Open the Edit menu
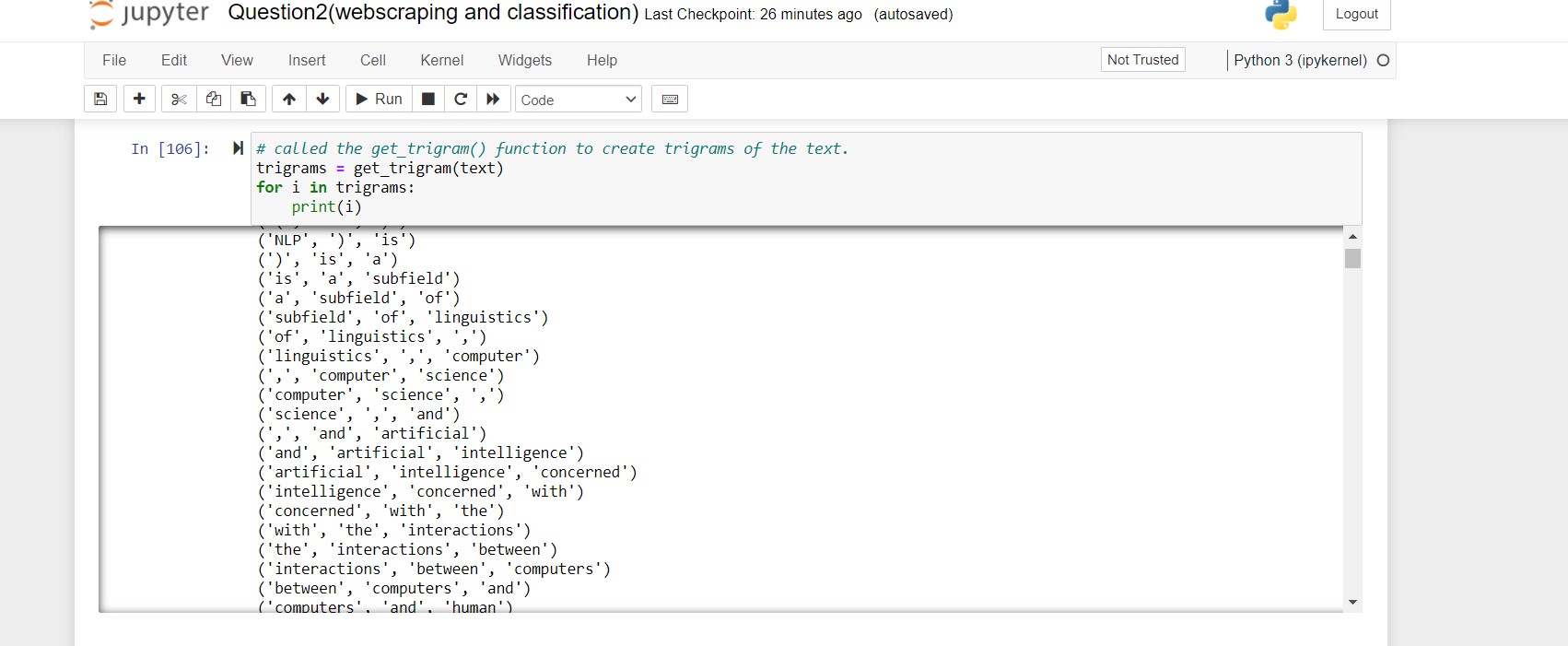1568x646 pixels. tap(174, 60)
